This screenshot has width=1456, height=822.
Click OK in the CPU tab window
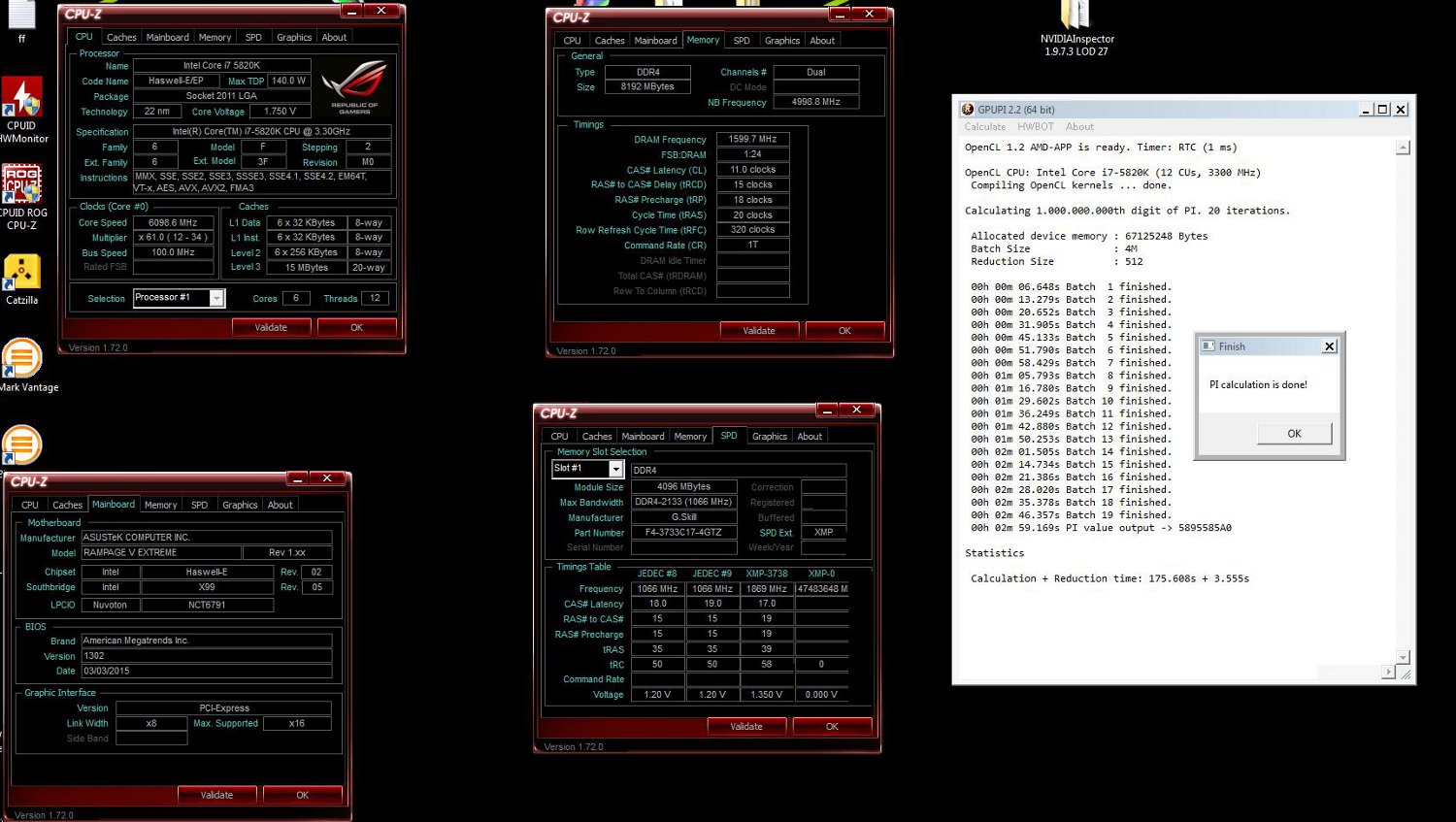coord(356,327)
